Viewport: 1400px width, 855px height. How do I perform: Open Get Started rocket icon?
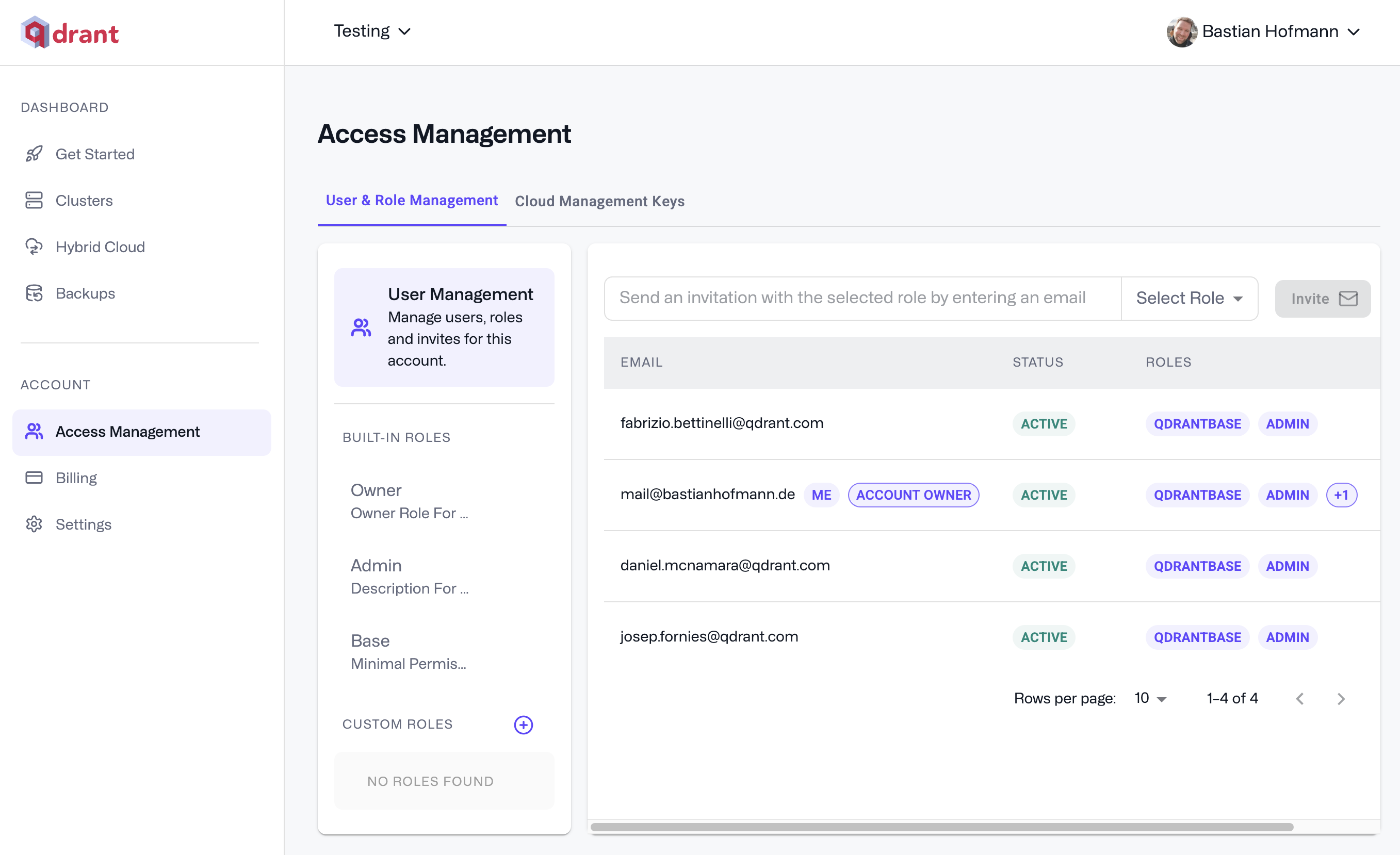pyautogui.click(x=34, y=154)
